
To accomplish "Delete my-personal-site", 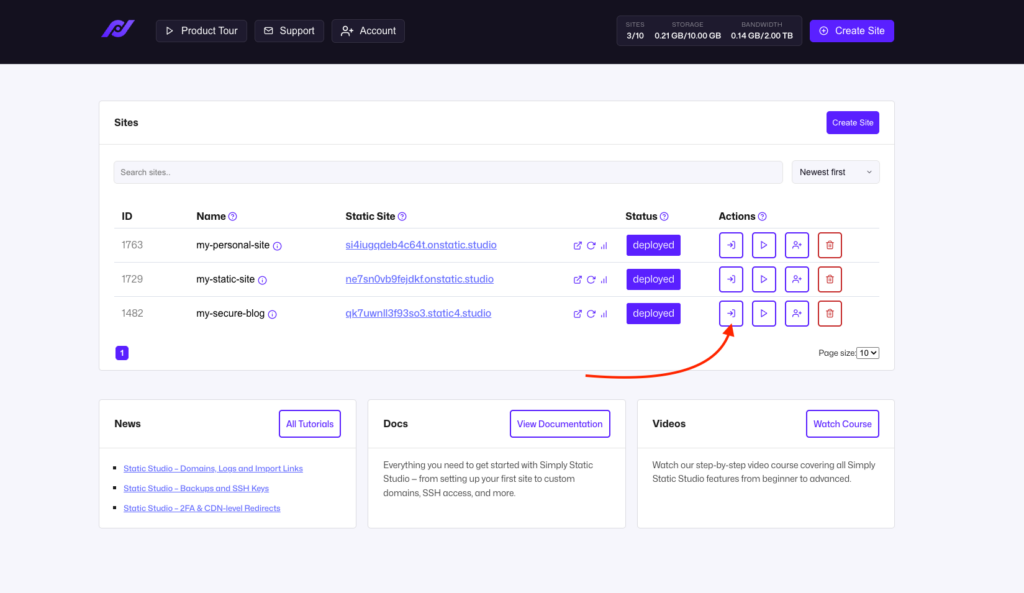I will click(829, 245).
